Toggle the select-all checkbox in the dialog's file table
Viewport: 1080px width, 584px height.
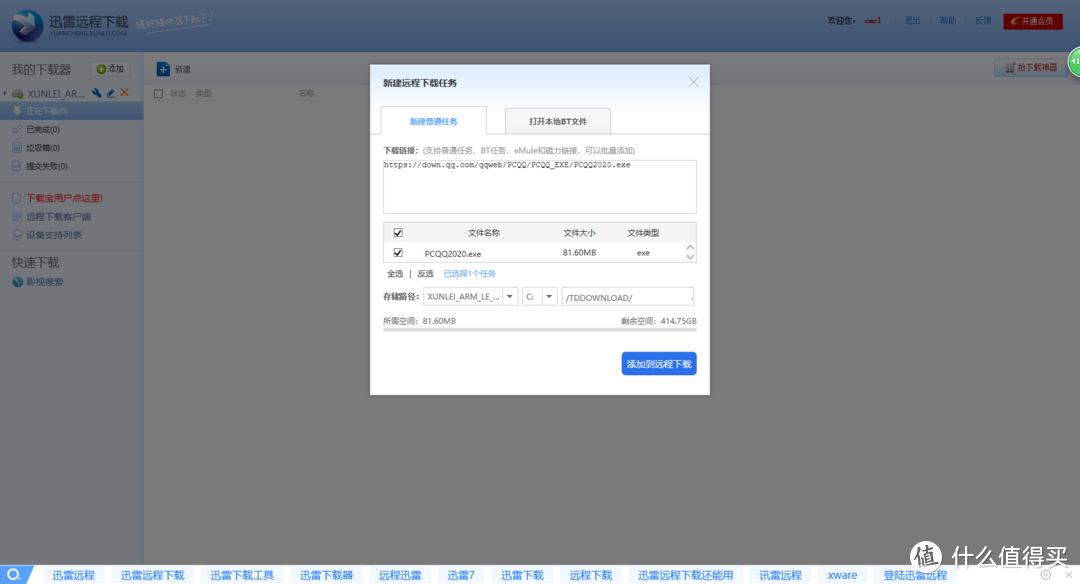click(x=398, y=233)
